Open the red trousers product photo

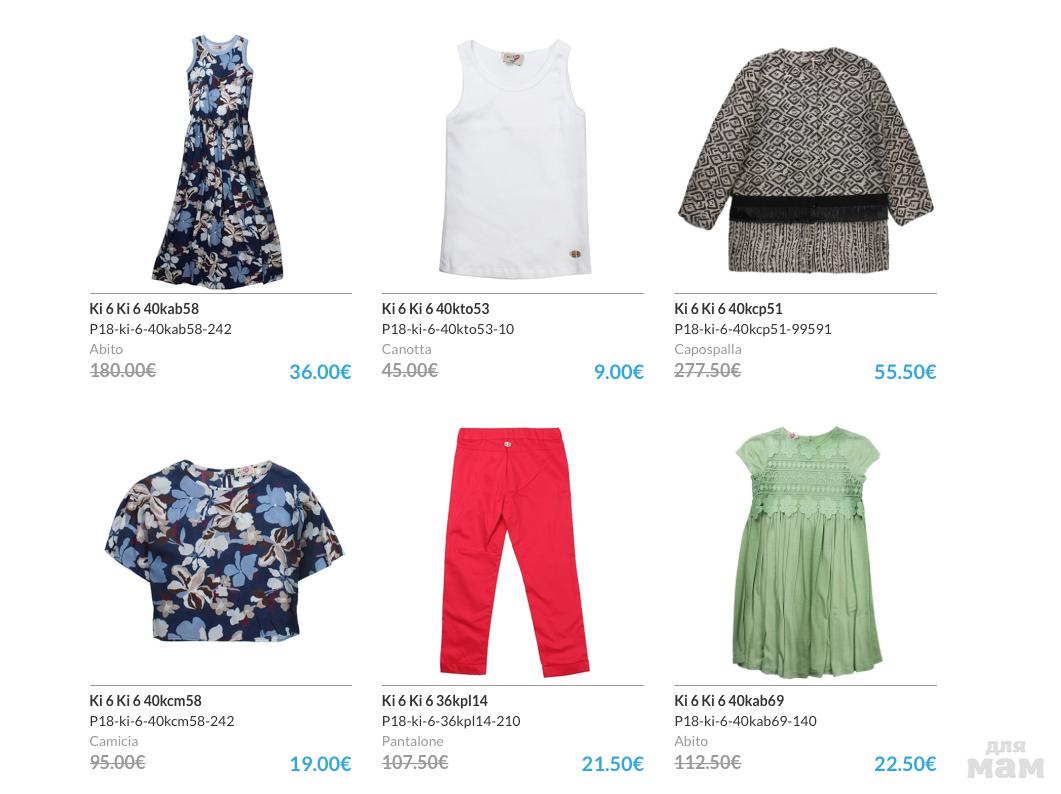(x=514, y=552)
